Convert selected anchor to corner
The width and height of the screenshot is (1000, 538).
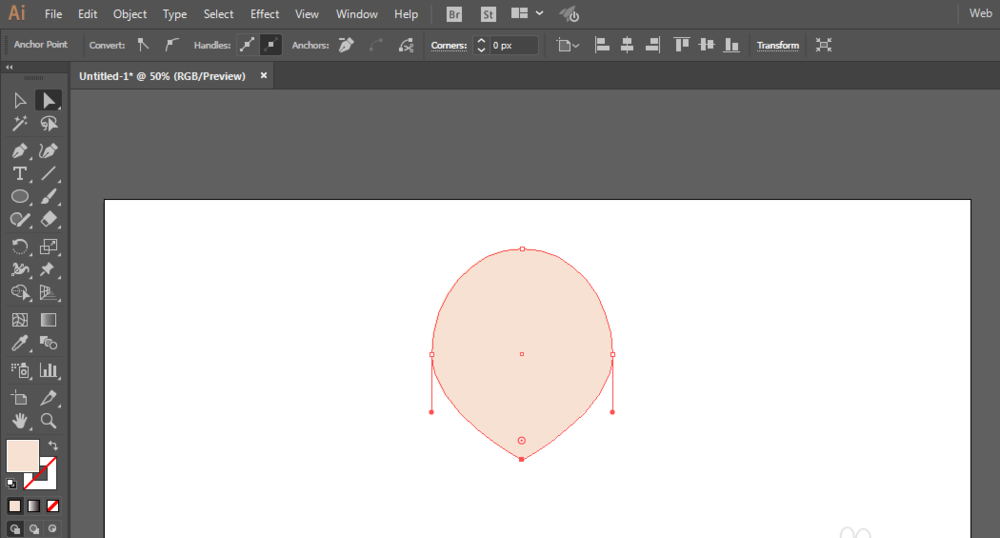(143, 45)
